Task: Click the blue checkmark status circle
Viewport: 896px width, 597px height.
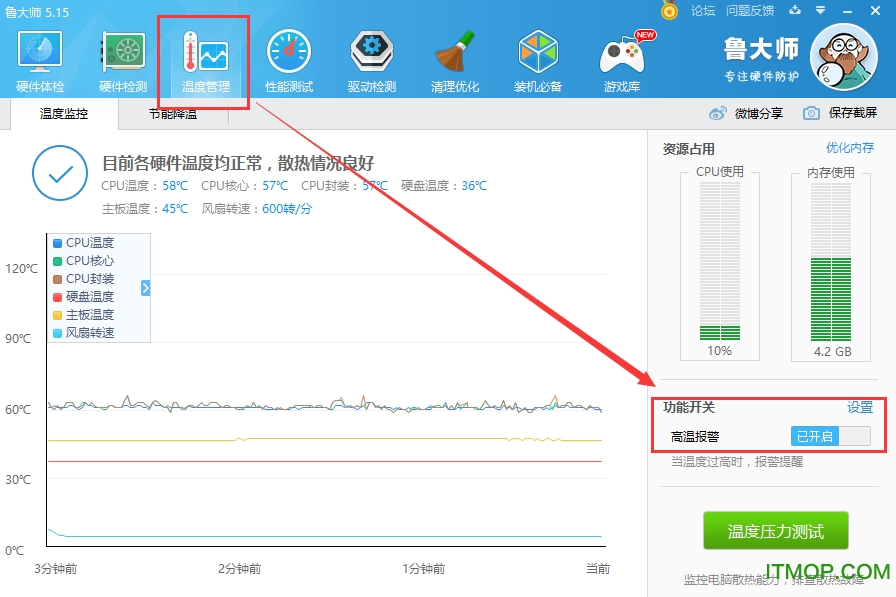Action: coord(60,173)
